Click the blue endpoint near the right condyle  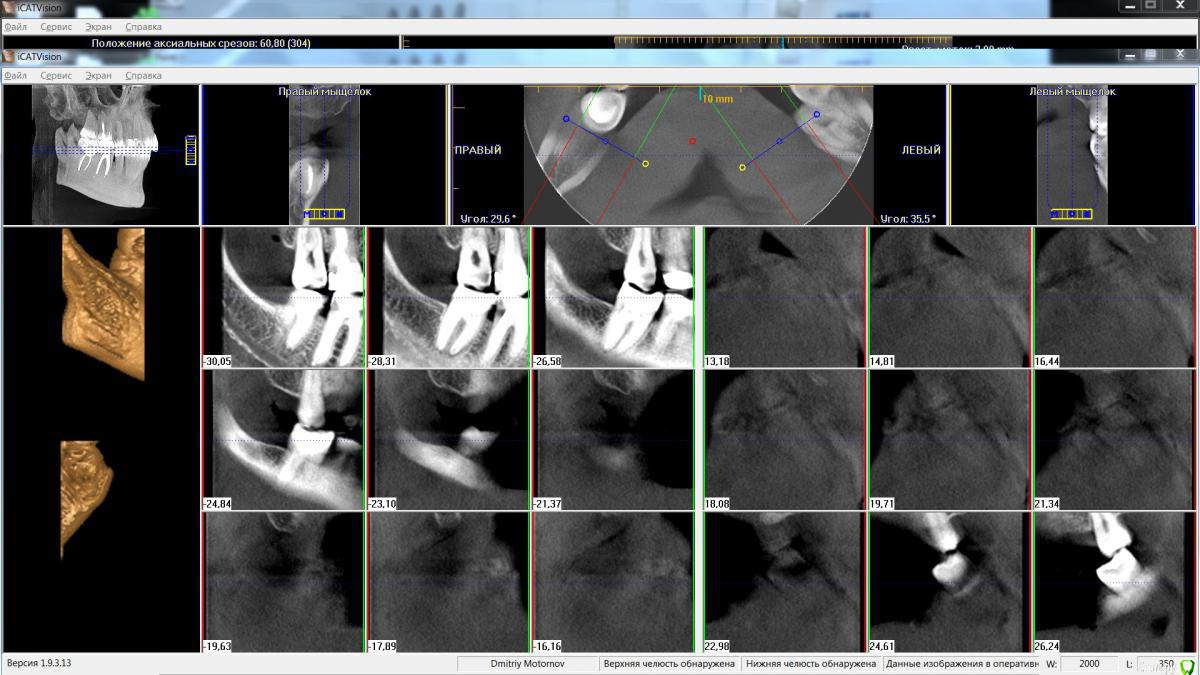pos(566,119)
